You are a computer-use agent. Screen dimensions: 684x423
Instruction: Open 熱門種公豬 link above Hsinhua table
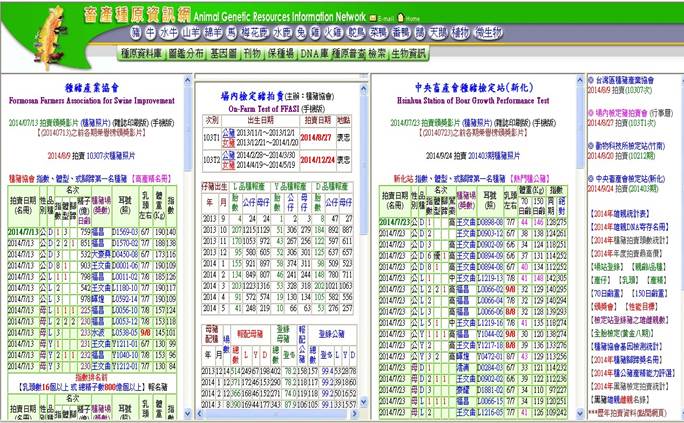(529, 179)
